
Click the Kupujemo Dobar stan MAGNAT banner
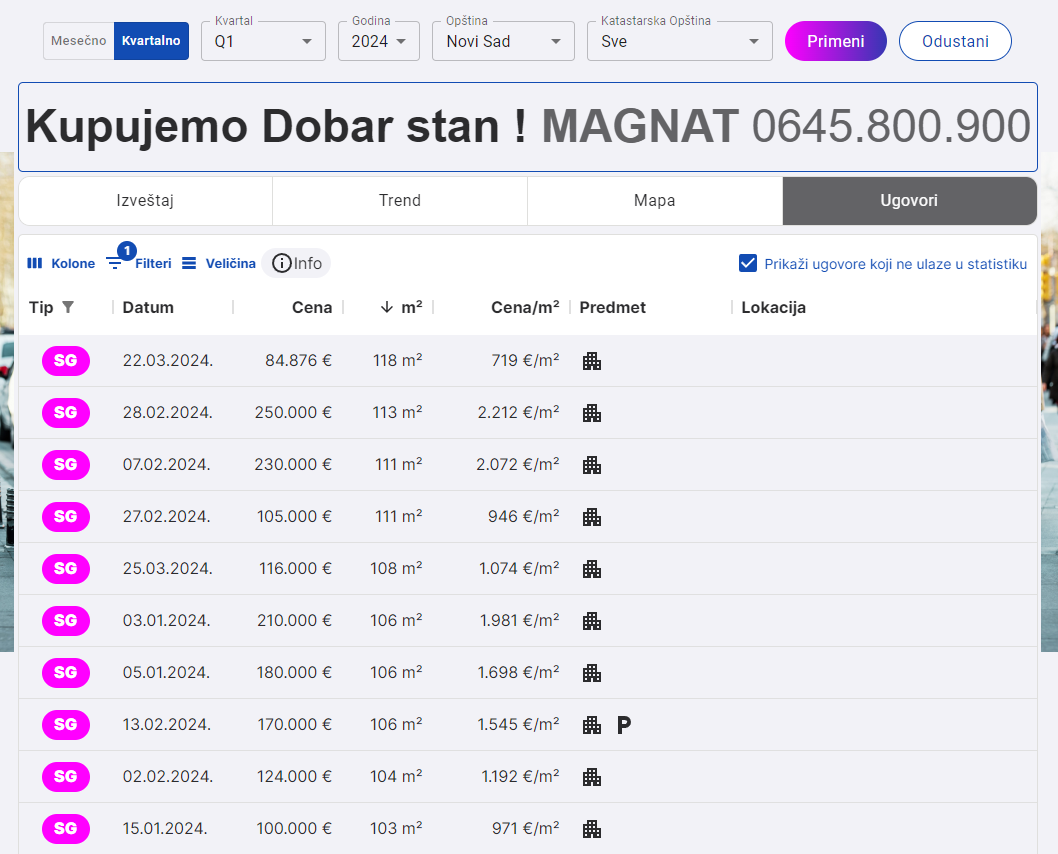528,127
